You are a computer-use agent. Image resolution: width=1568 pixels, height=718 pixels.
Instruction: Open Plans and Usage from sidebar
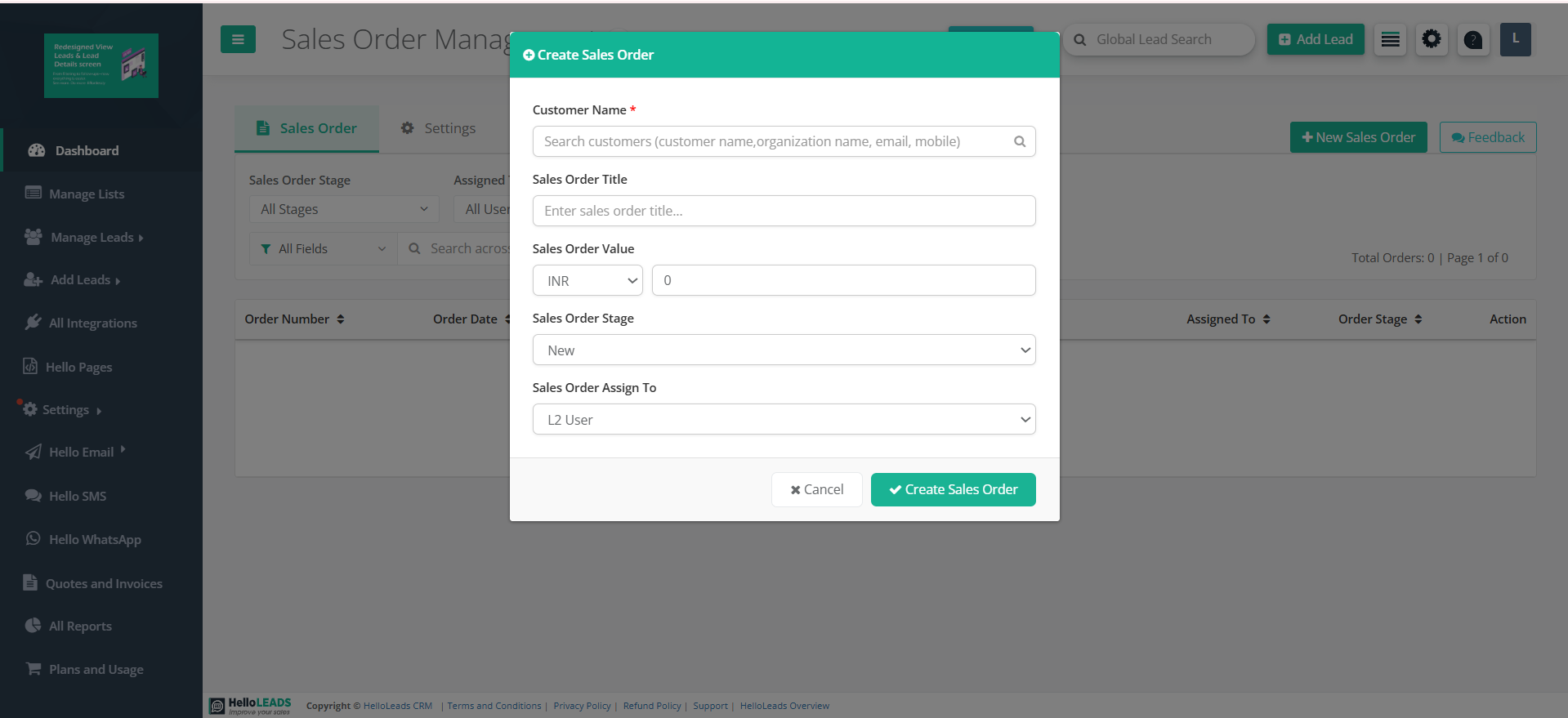coord(96,669)
